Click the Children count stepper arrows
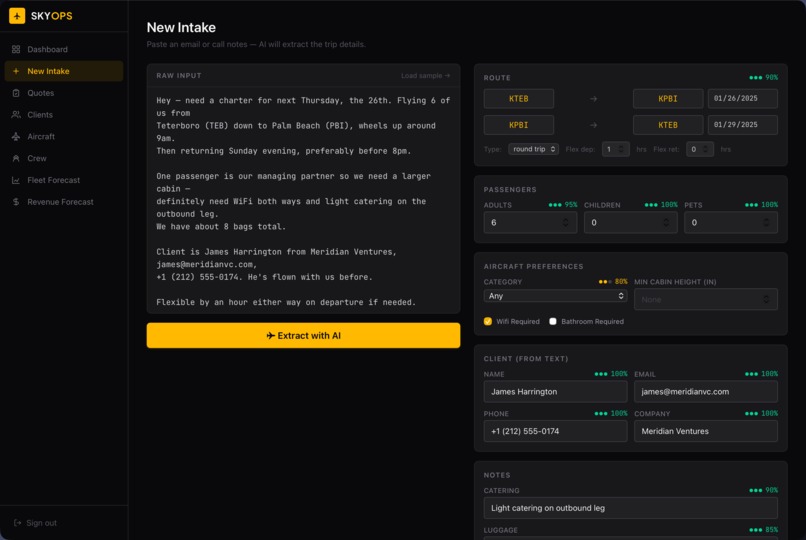 click(666, 222)
